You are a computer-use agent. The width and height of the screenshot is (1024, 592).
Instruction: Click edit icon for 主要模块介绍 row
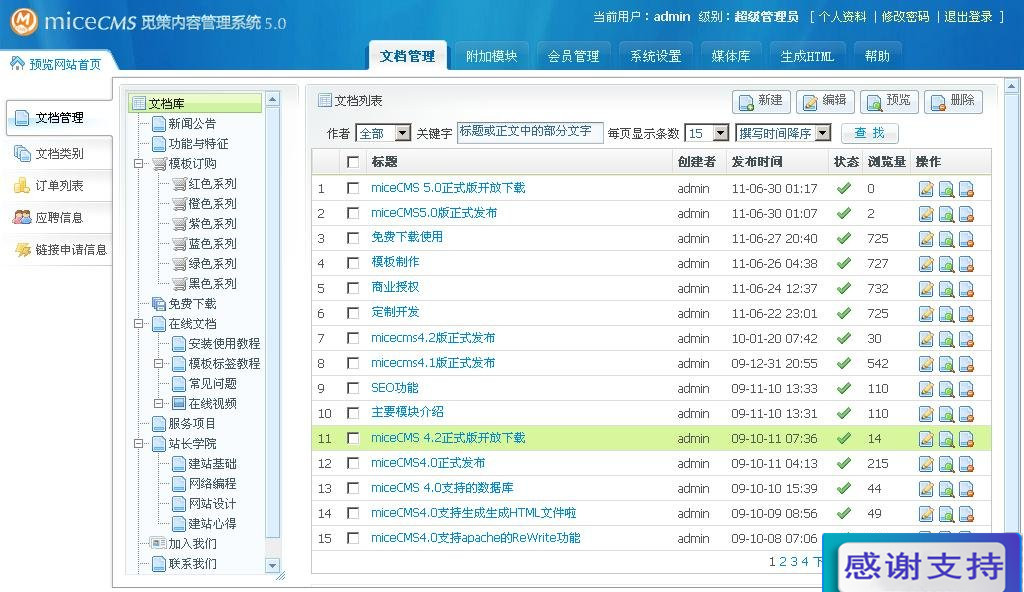click(926, 414)
